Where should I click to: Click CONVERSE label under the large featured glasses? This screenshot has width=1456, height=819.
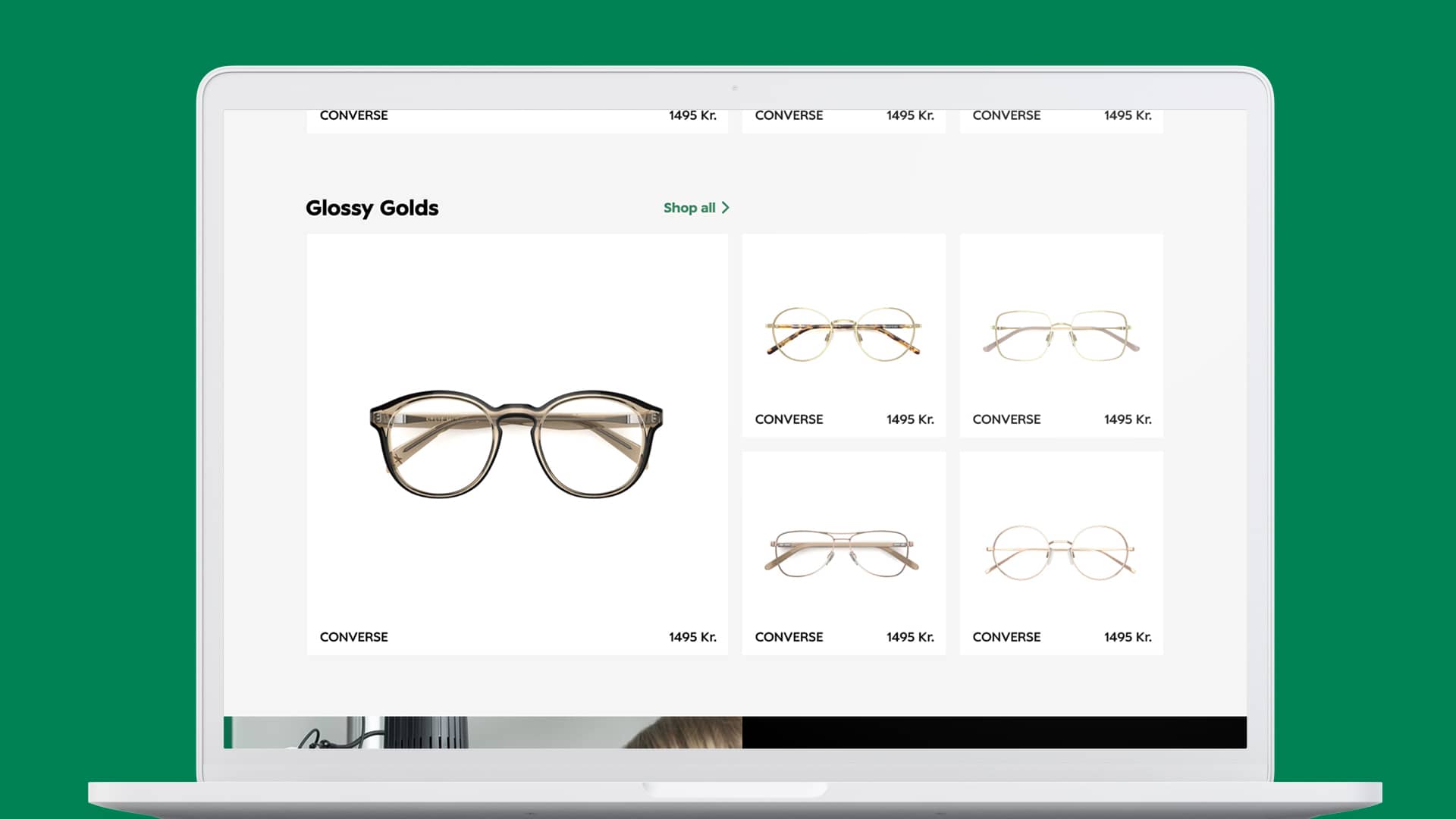click(x=353, y=637)
